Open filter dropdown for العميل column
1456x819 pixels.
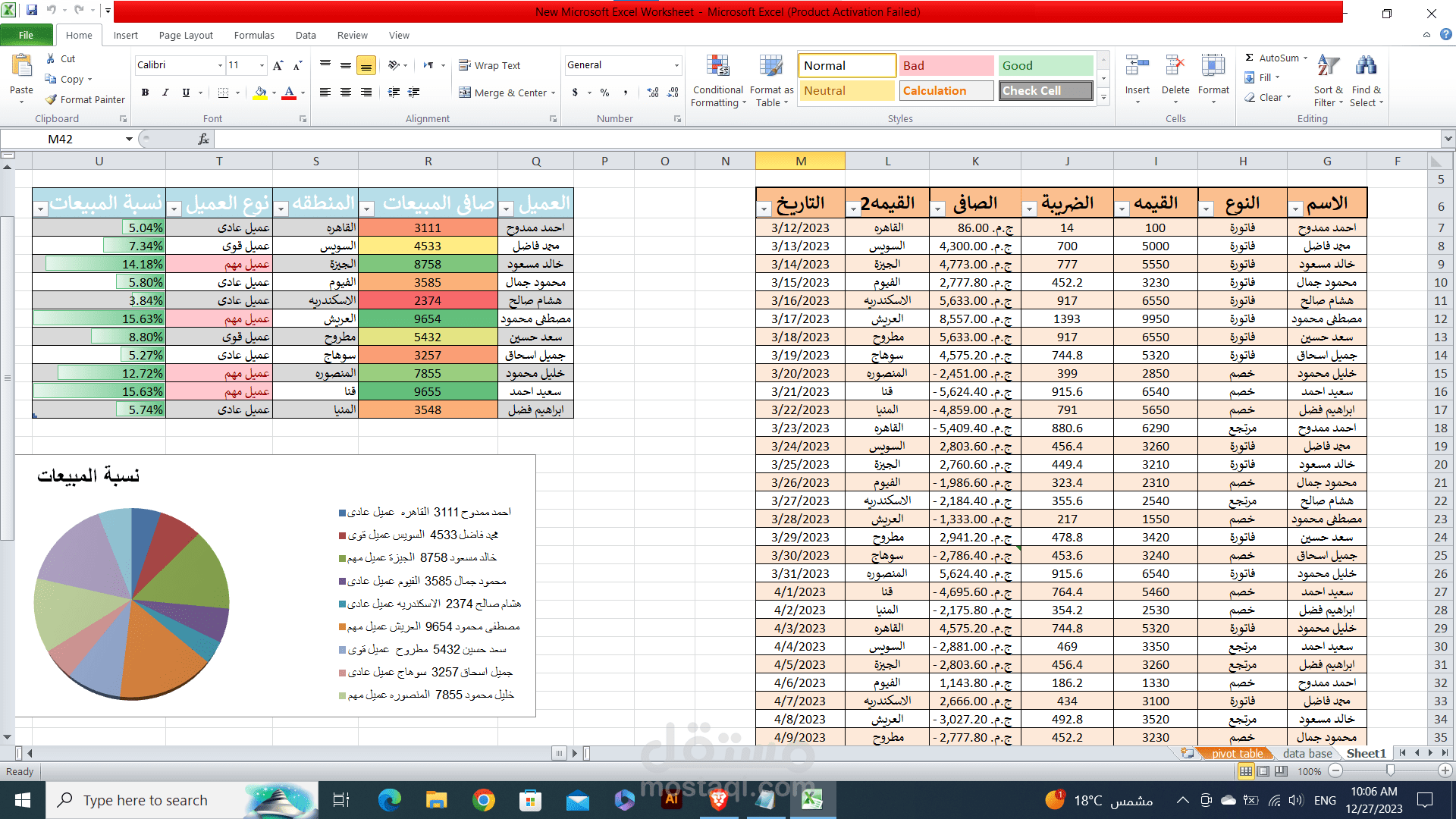(x=507, y=209)
